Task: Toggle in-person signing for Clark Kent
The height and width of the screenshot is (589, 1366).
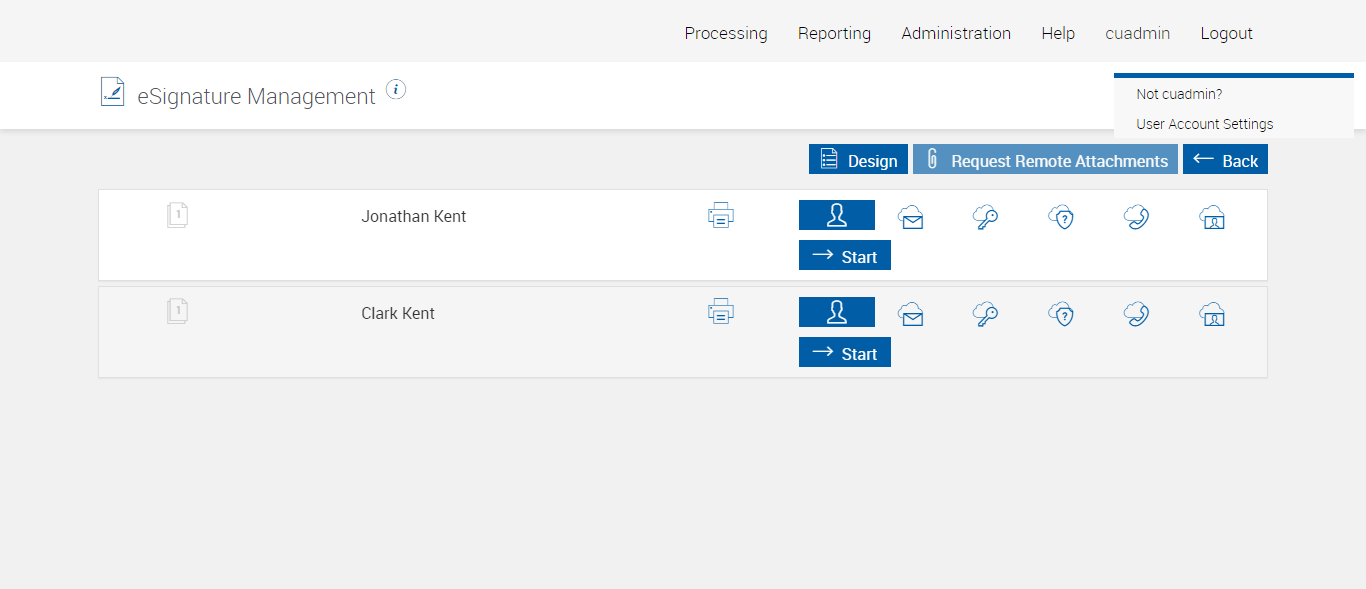Action: pos(837,312)
